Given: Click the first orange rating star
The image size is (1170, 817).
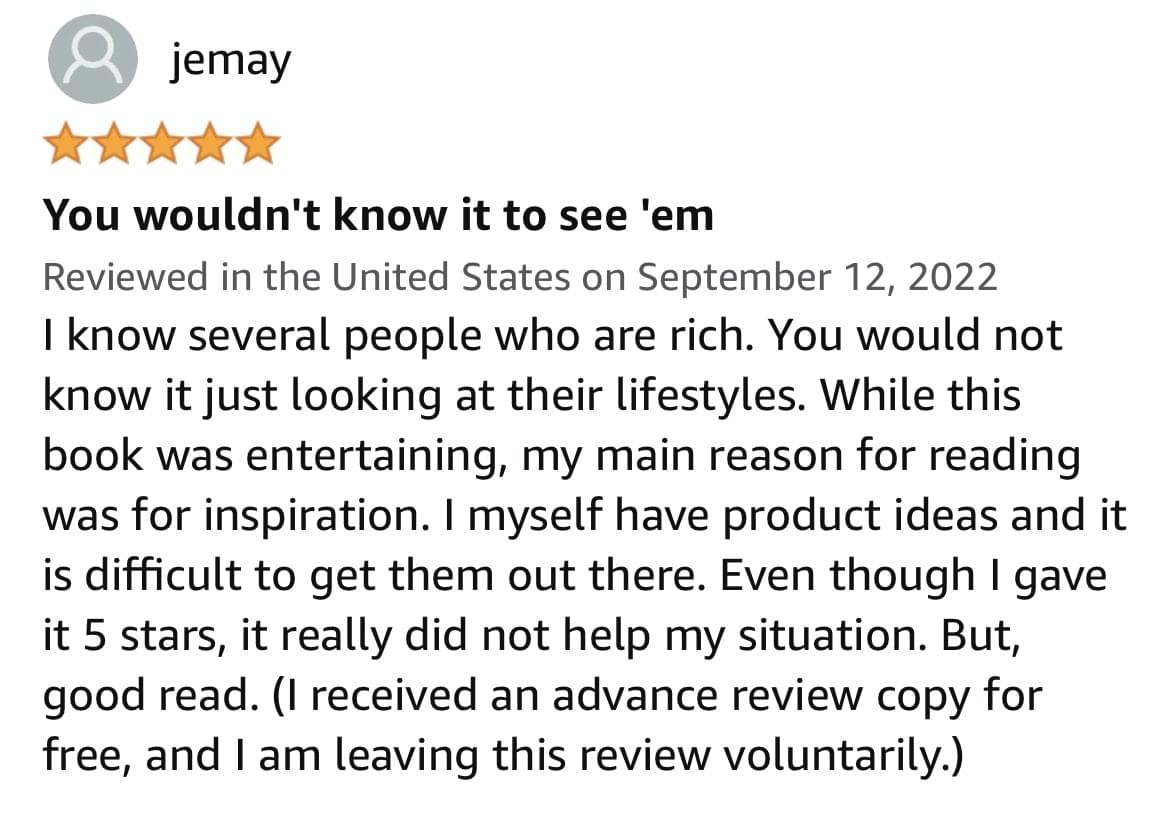Looking at the screenshot, I should (x=66, y=144).
